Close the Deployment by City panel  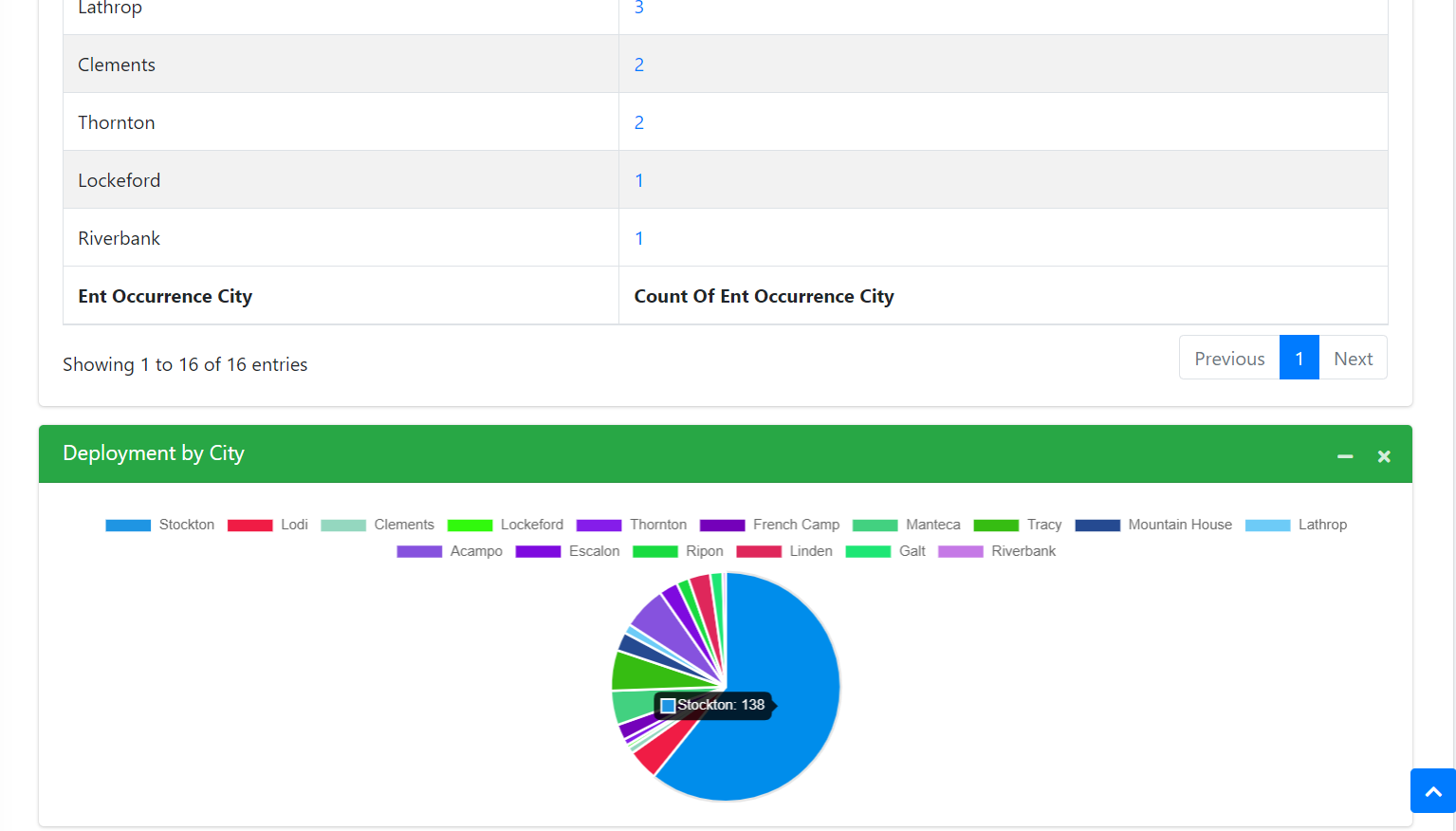(x=1383, y=456)
